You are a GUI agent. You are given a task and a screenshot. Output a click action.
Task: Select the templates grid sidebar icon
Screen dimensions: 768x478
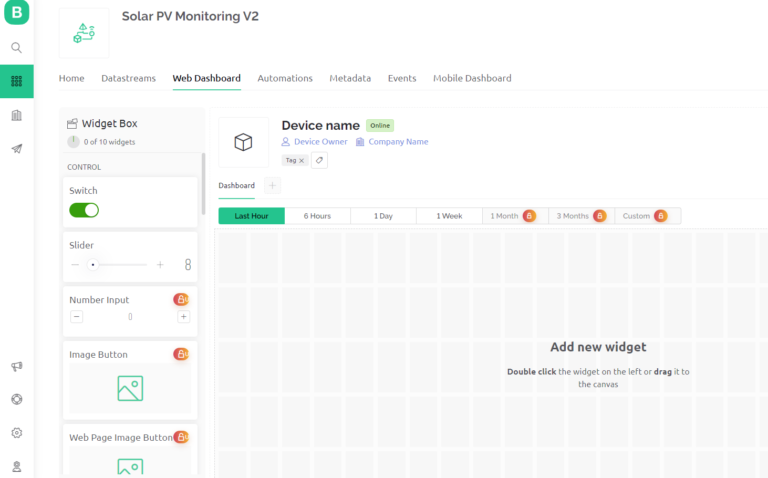click(17, 81)
